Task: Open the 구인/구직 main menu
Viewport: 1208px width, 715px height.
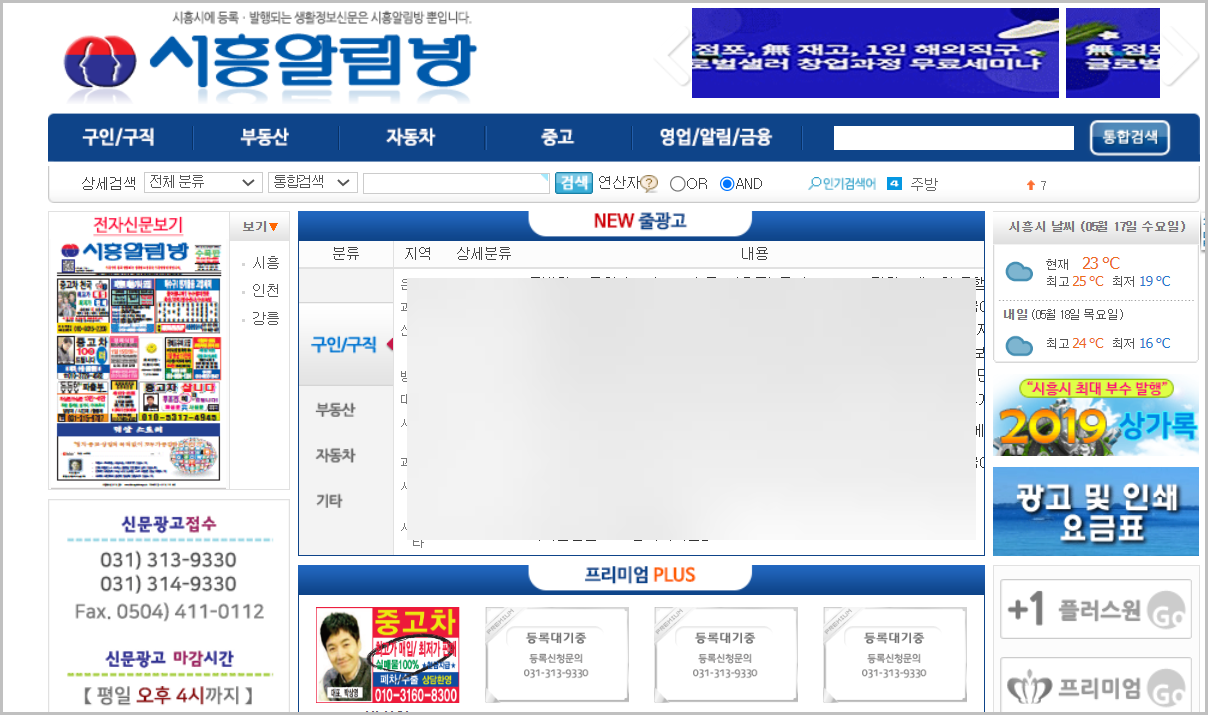Action: point(119,138)
